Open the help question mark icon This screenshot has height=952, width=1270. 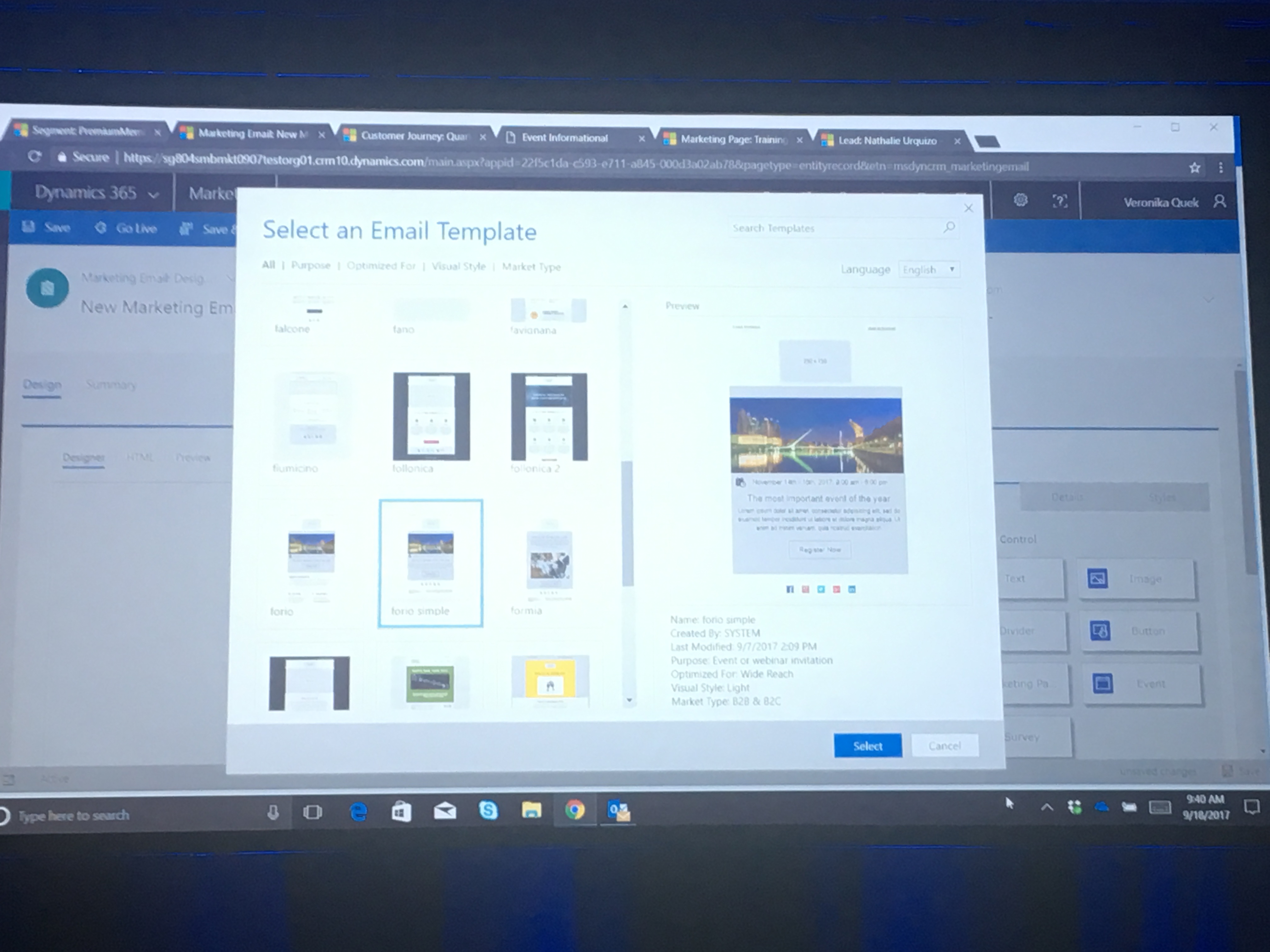pyautogui.click(x=1059, y=200)
